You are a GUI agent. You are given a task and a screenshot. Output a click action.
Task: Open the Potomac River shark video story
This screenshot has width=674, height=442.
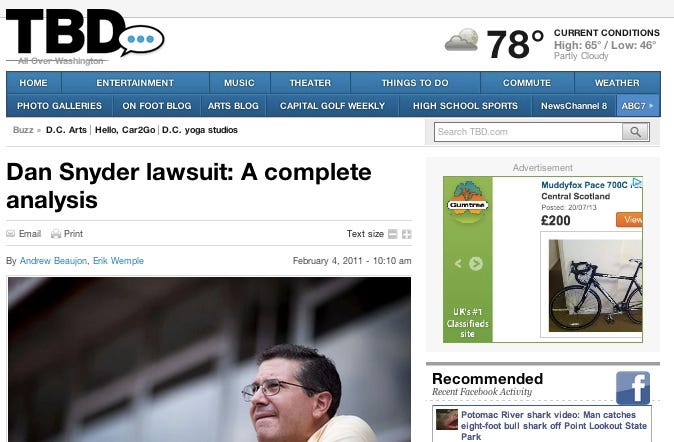click(x=554, y=426)
